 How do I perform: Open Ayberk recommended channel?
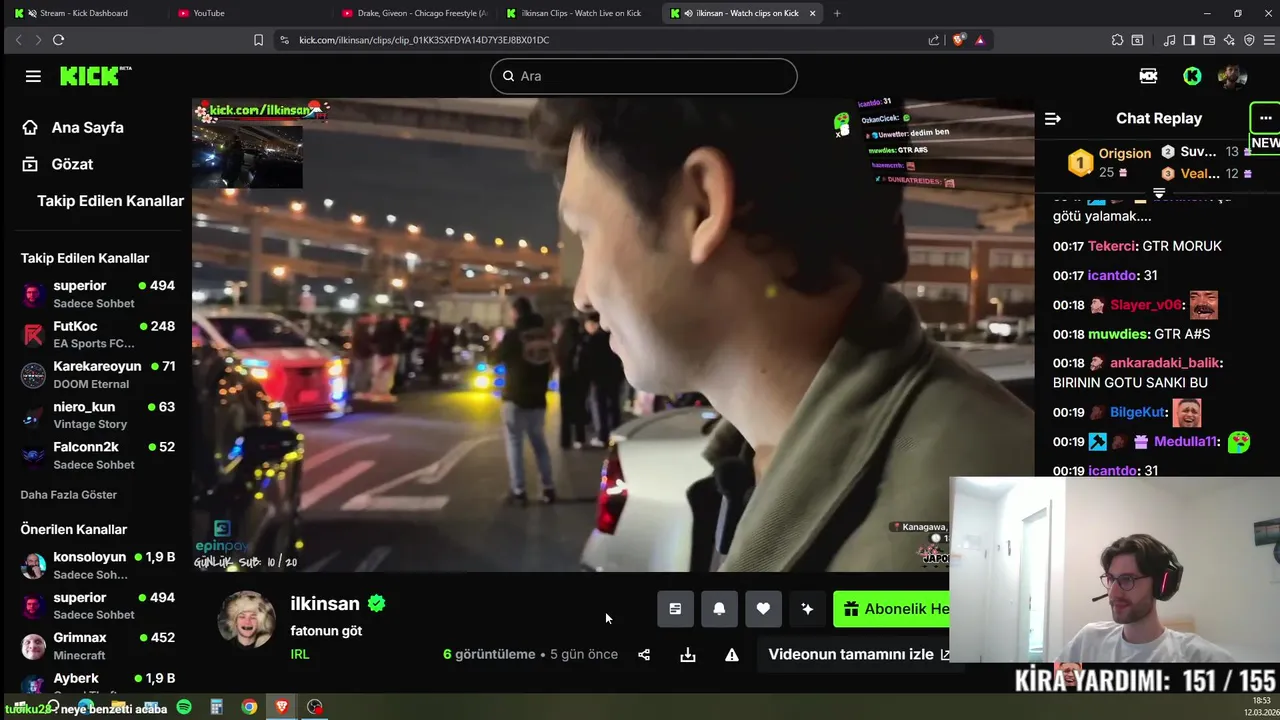point(98,684)
